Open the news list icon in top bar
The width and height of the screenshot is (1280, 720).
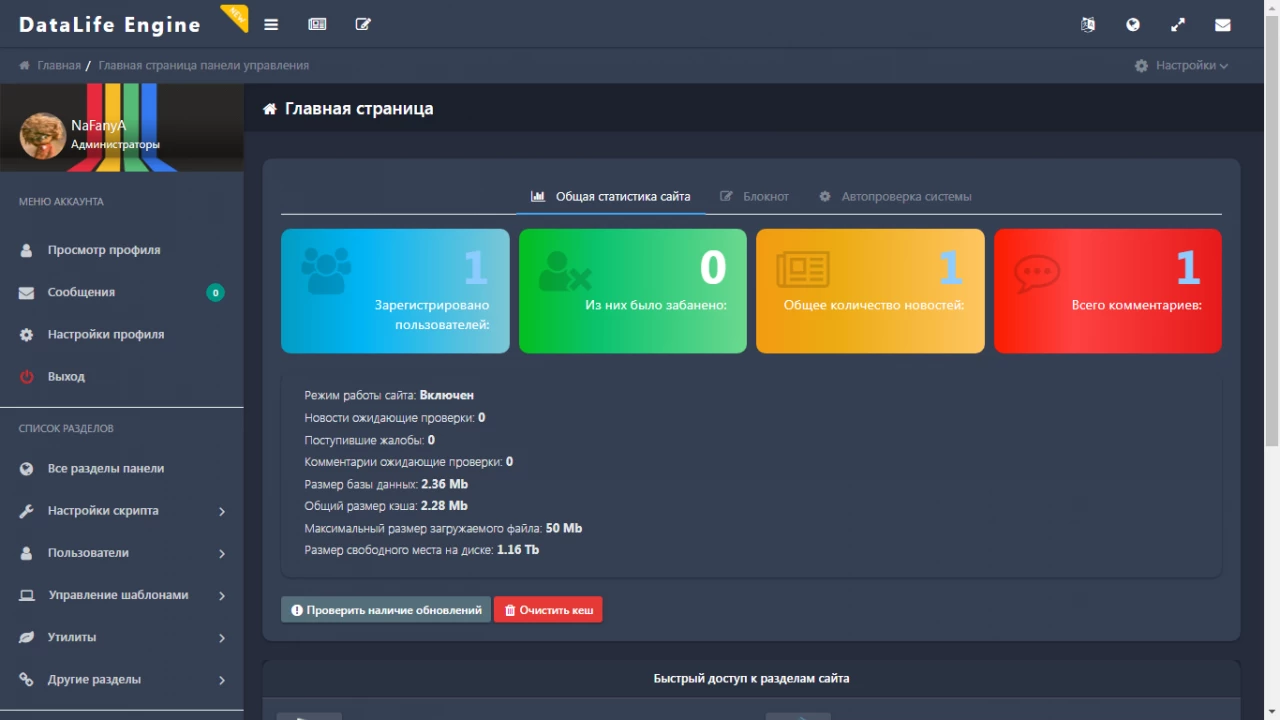point(317,24)
